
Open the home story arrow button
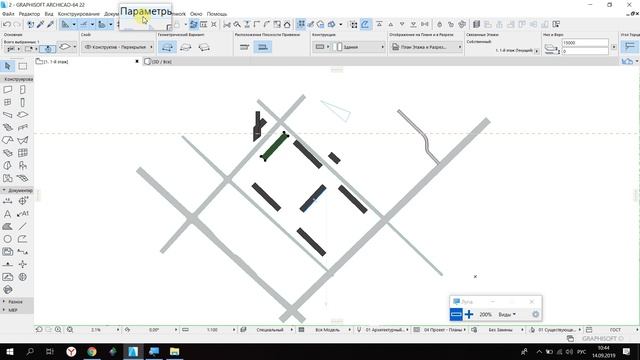click(x=536, y=51)
